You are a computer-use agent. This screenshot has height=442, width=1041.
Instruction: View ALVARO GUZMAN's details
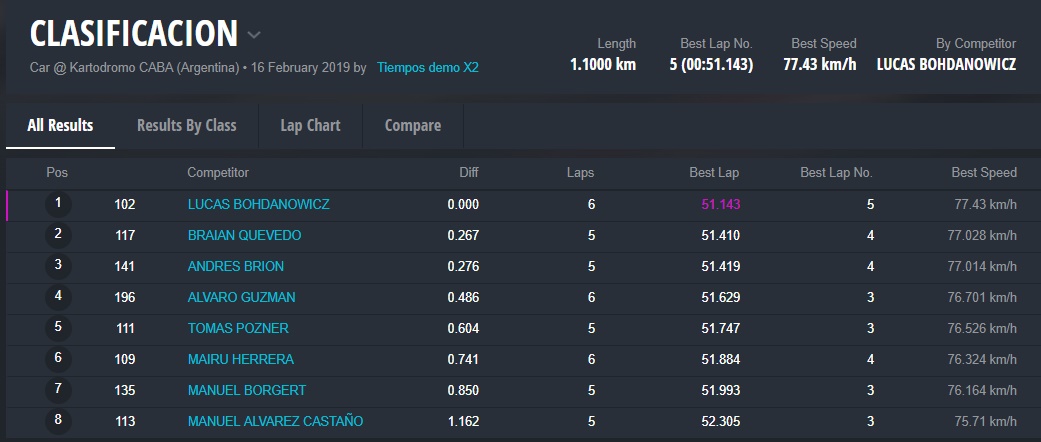[241, 297]
